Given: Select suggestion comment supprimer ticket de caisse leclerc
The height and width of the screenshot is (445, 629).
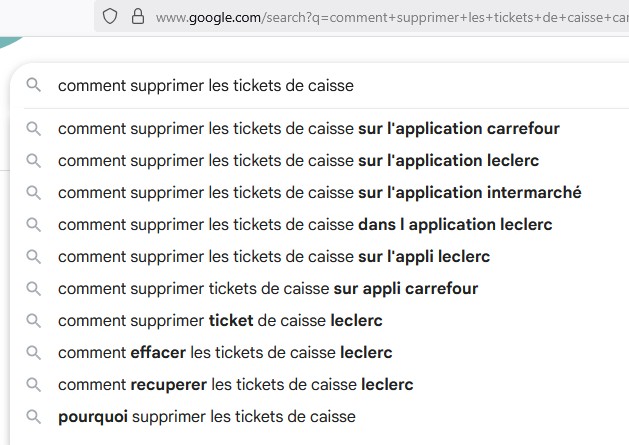Looking at the screenshot, I should 220,321.
